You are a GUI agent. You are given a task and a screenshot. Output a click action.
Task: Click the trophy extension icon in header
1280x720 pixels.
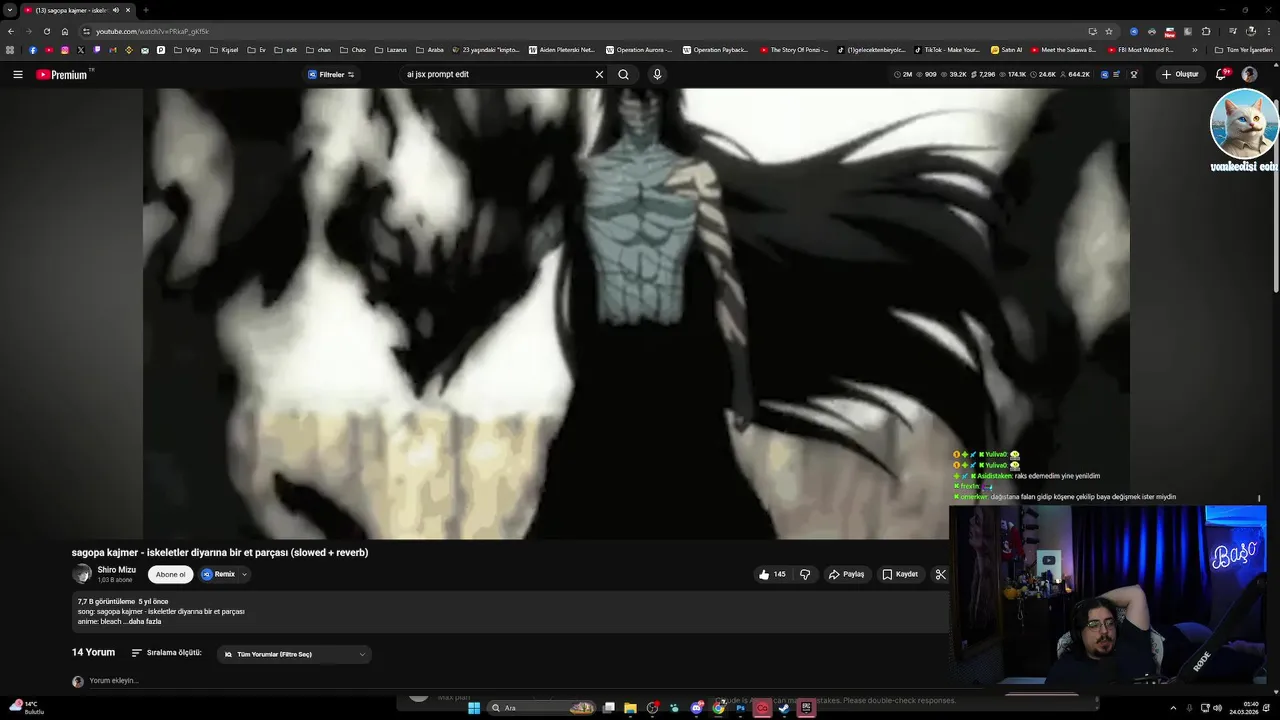(1134, 74)
